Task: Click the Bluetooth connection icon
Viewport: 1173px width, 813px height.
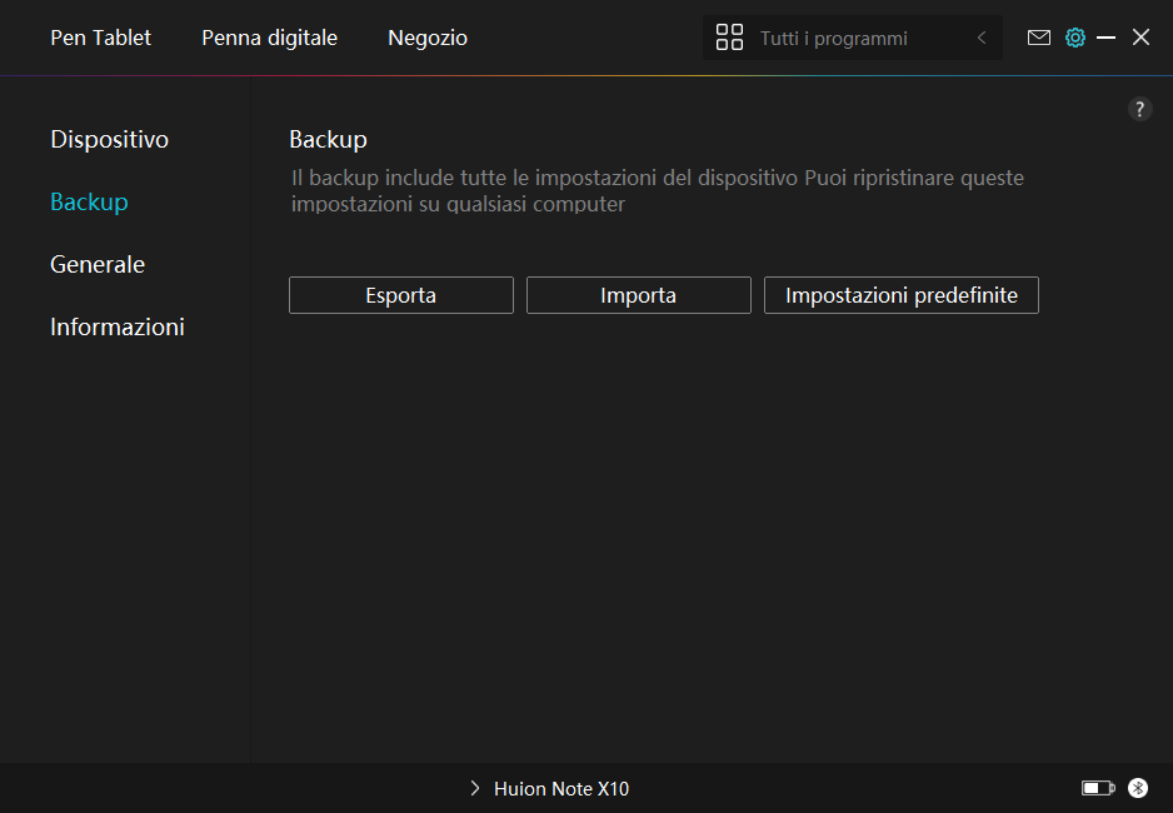Action: [x=1138, y=789]
